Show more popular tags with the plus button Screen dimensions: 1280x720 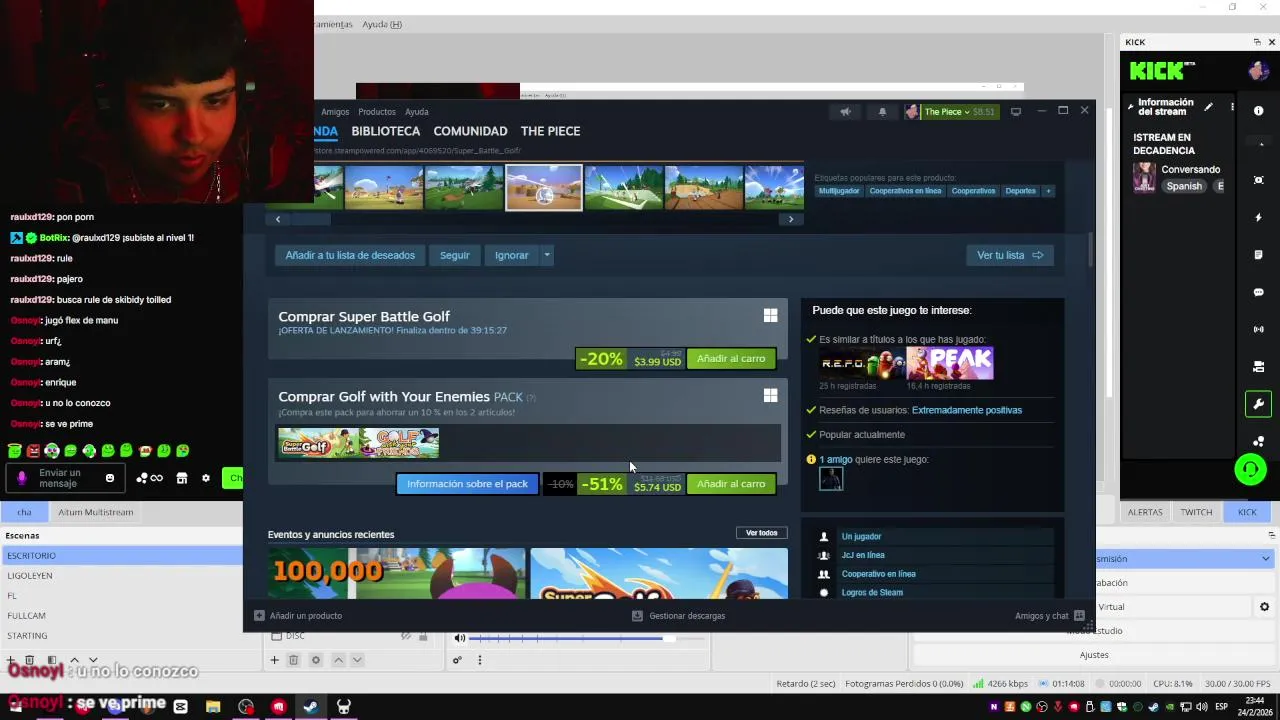point(1048,191)
